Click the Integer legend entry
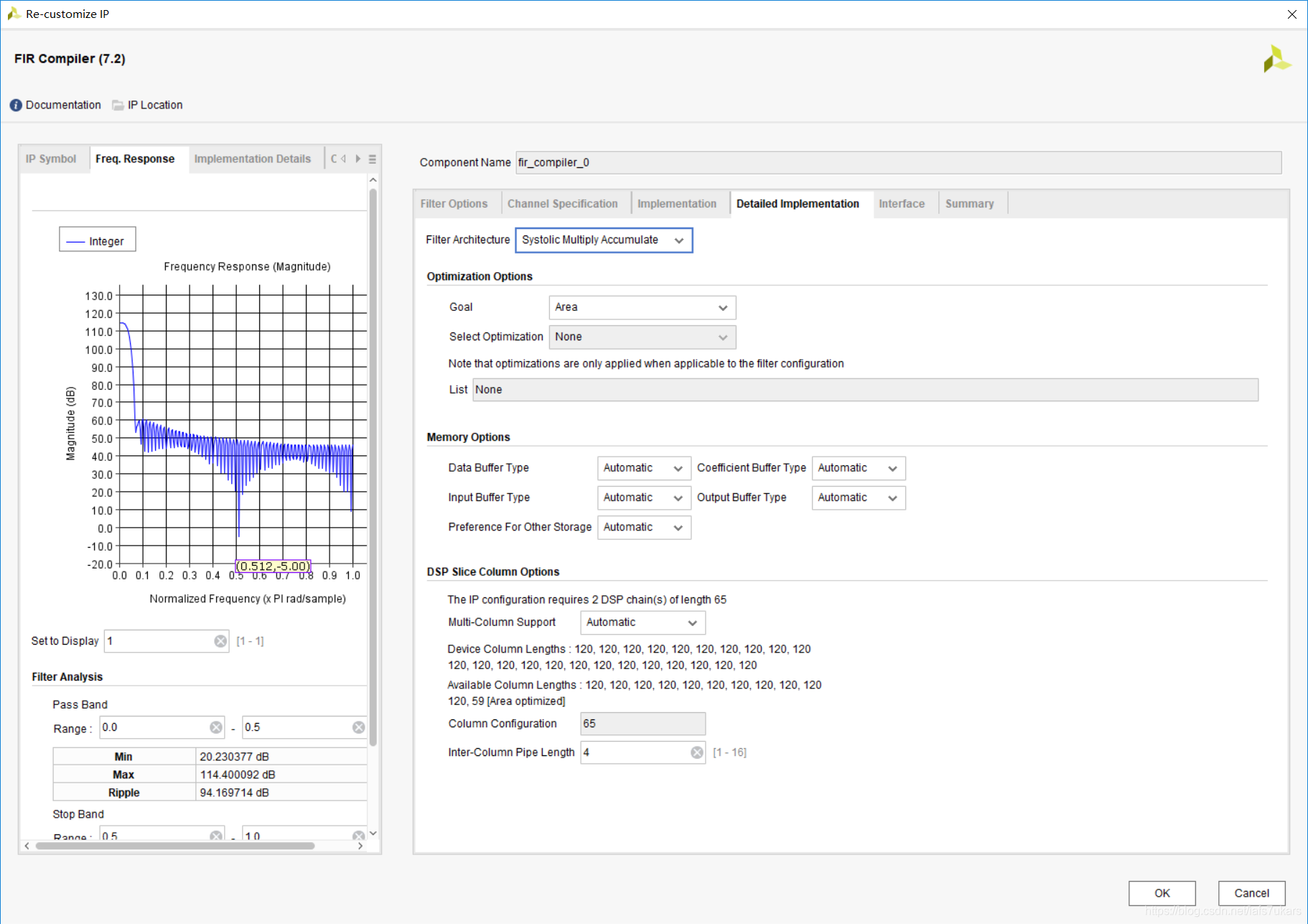Screen dimensions: 1308x924 tap(97, 241)
